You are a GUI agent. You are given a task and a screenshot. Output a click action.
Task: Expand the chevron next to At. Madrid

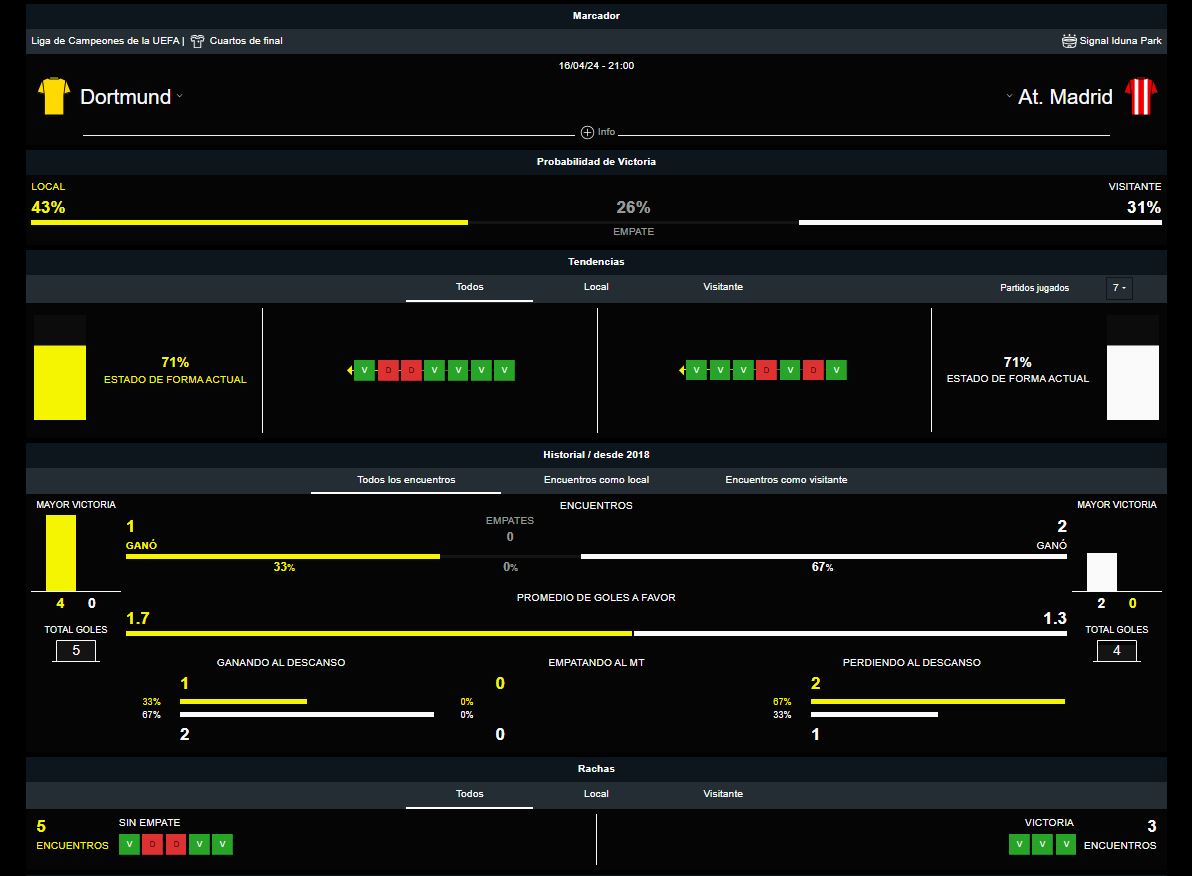pyautogui.click(x=1009, y=97)
